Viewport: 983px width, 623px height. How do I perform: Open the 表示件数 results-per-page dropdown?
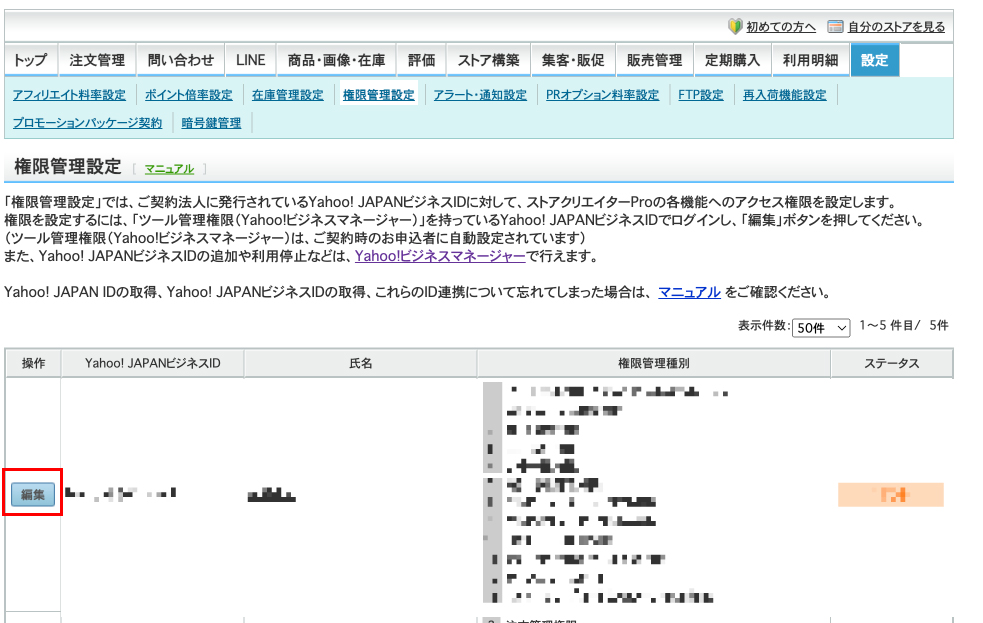pos(820,328)
